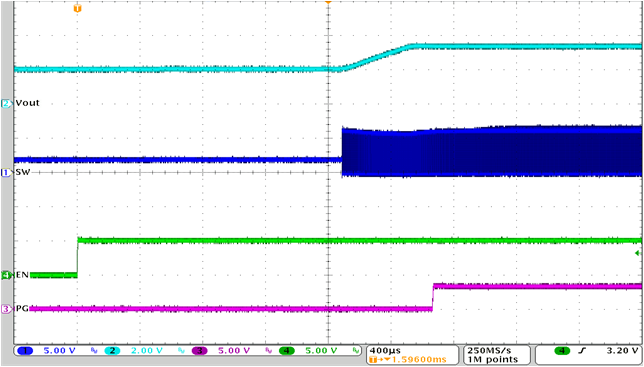
Task: Click the rising edge trigger slope icon
Action: click(x=581, y=351)
